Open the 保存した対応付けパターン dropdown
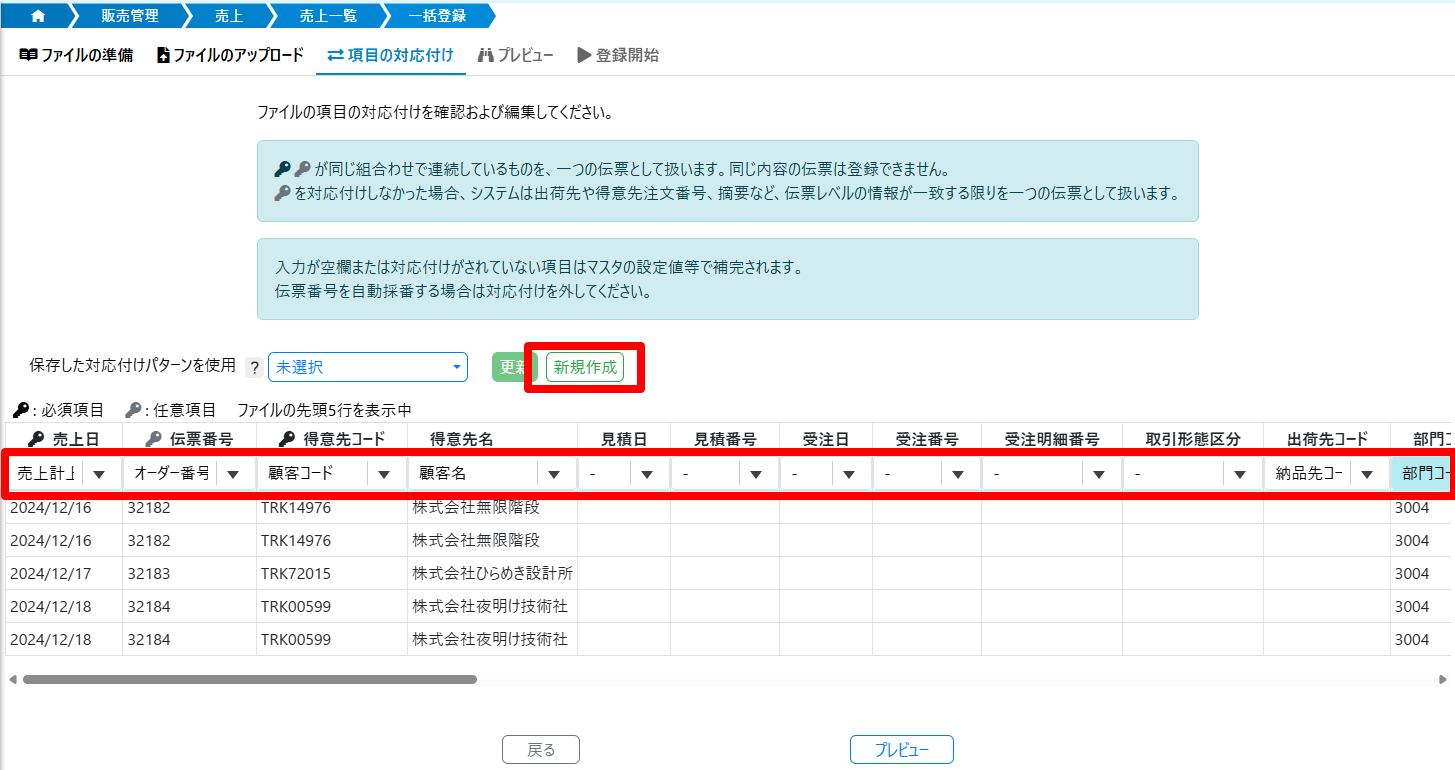1455x770 pixels. pos(367,367)
